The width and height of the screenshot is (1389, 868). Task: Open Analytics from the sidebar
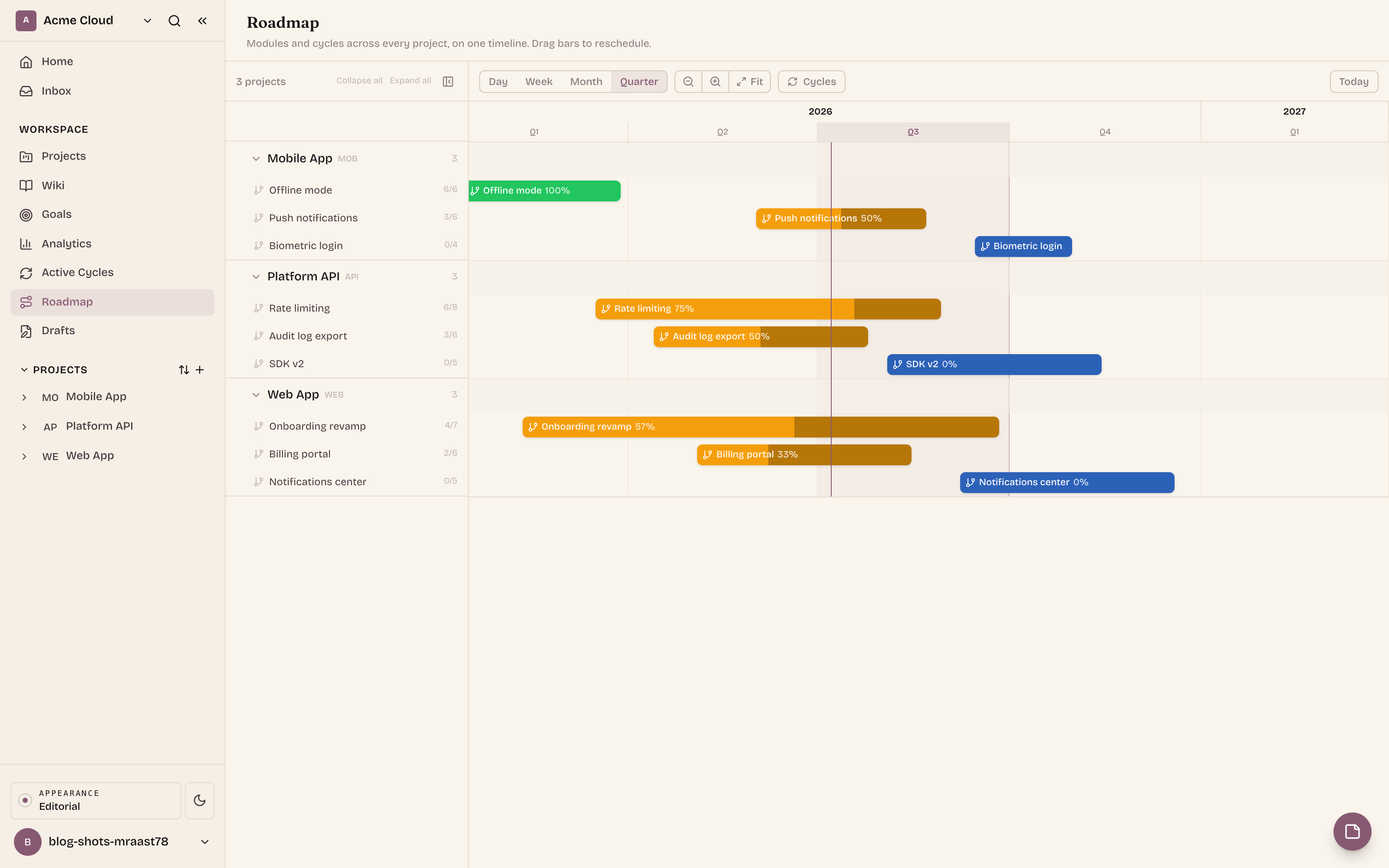[112, 243]
